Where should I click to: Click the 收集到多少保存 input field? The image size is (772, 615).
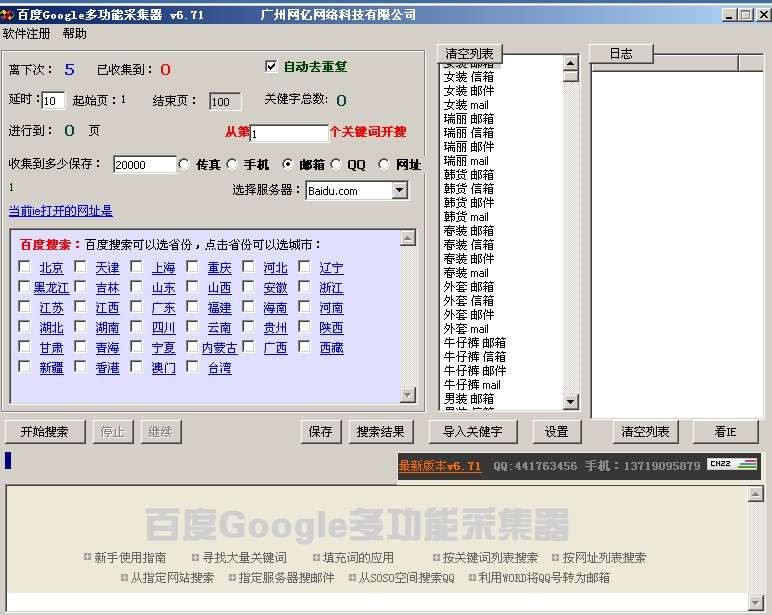pyautogui.click(x=144, y=164)
